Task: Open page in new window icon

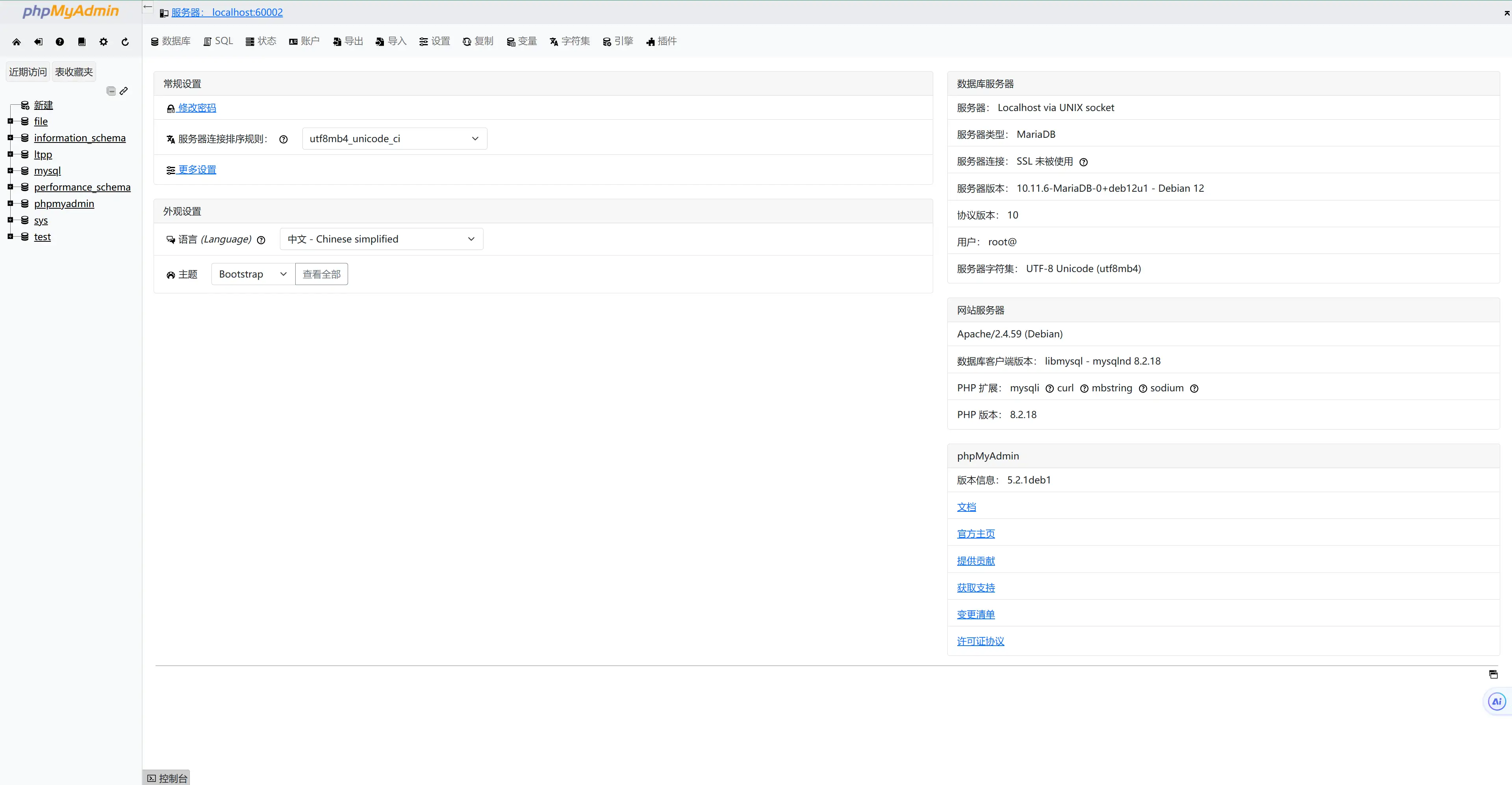Action: point(1493,674)
